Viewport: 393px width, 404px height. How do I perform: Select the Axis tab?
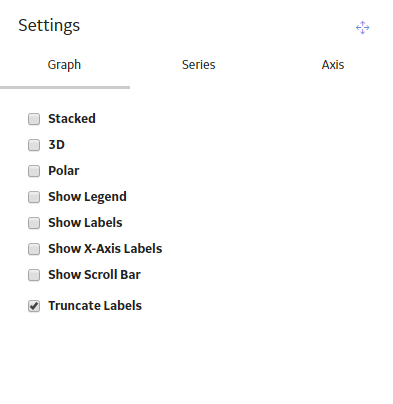point(333,65)
